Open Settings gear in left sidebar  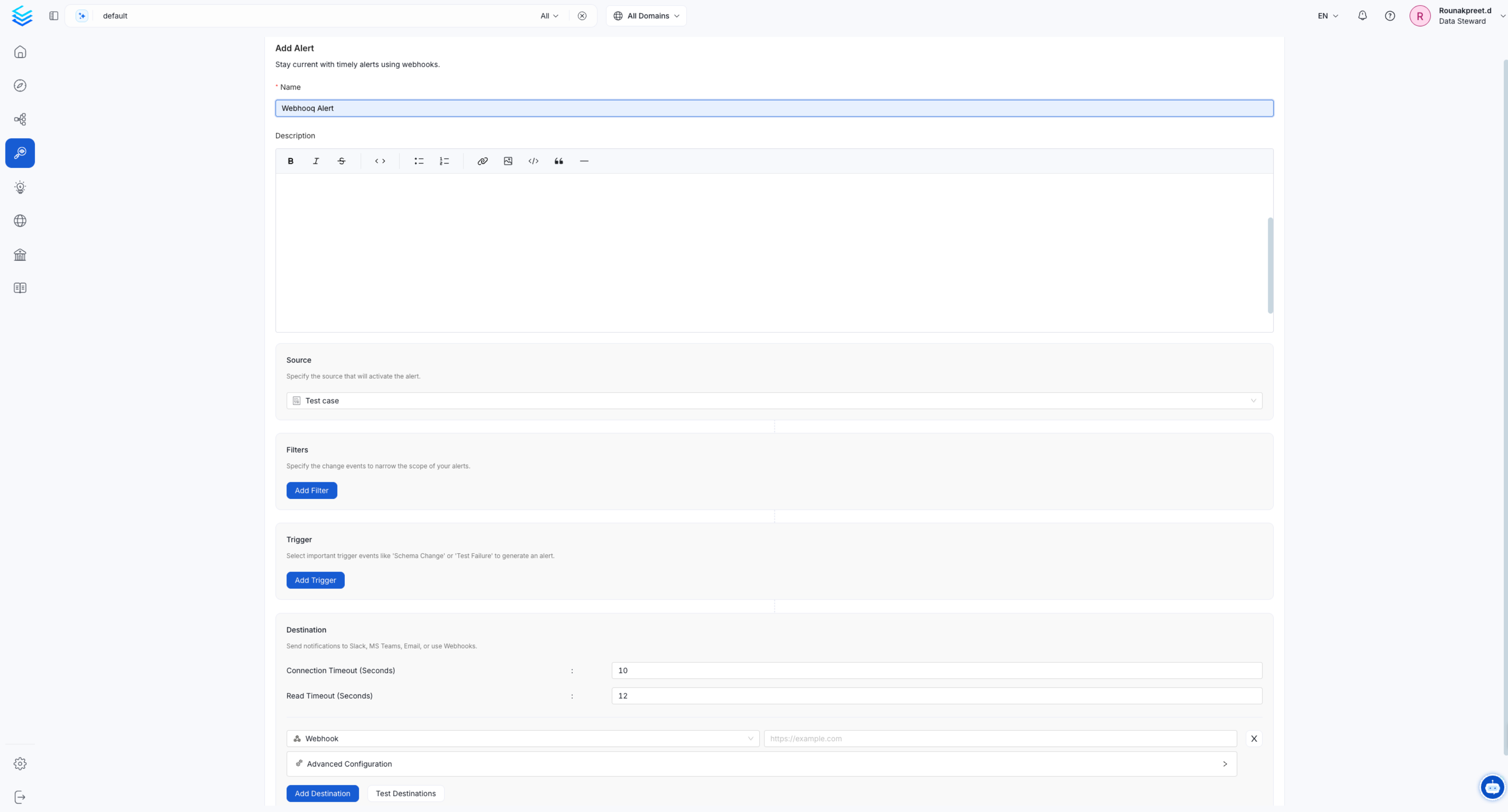(x=20, y=764)
